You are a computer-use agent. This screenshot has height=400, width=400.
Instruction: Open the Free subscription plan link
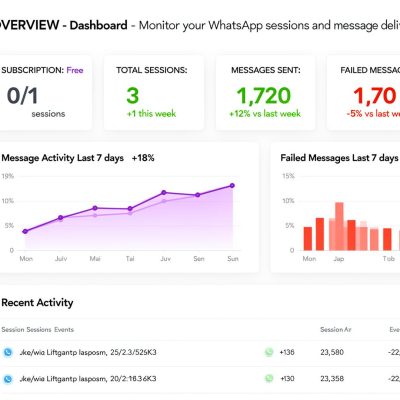pyautogui.click(x=75, y=70)
